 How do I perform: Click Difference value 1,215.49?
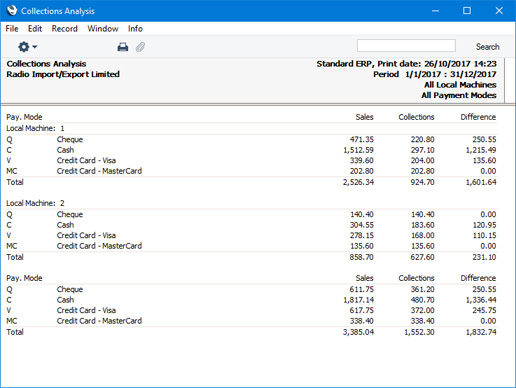coord(481,150)
